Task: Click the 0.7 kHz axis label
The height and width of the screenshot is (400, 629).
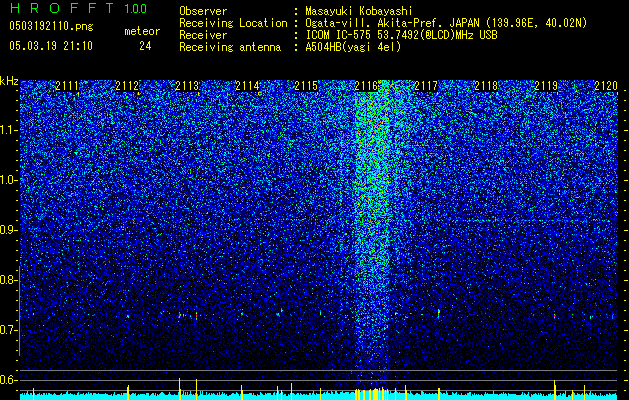Action: (x=8, y=330)
